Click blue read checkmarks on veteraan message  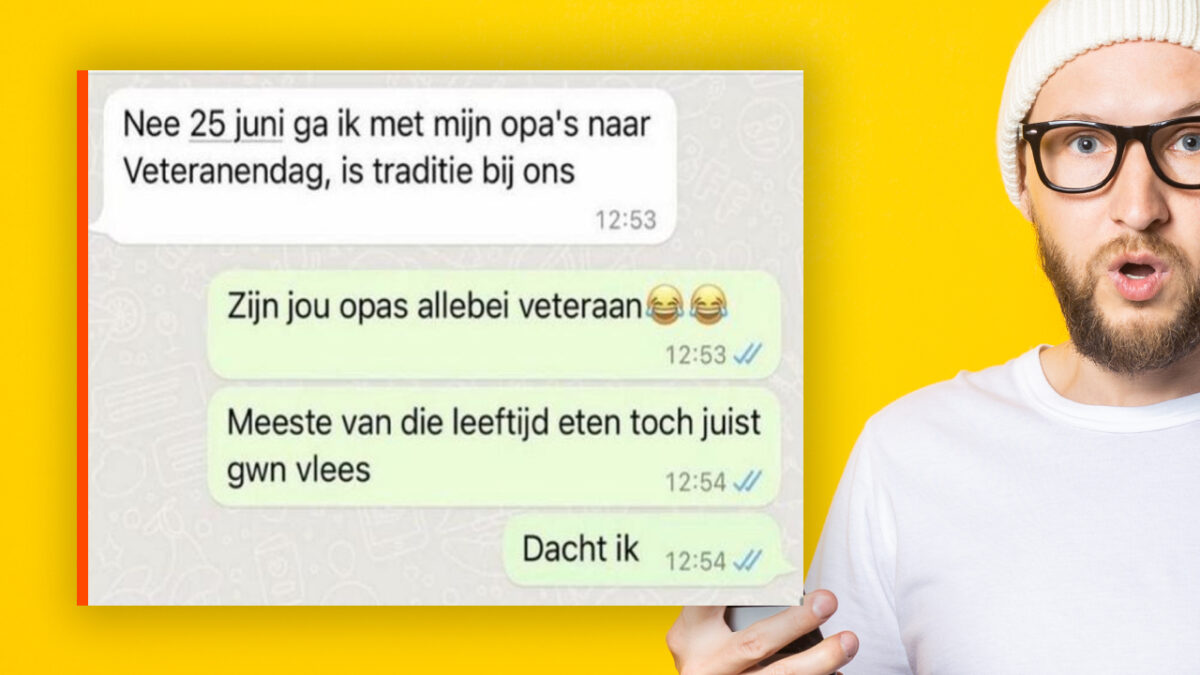[x=747, y=354]
